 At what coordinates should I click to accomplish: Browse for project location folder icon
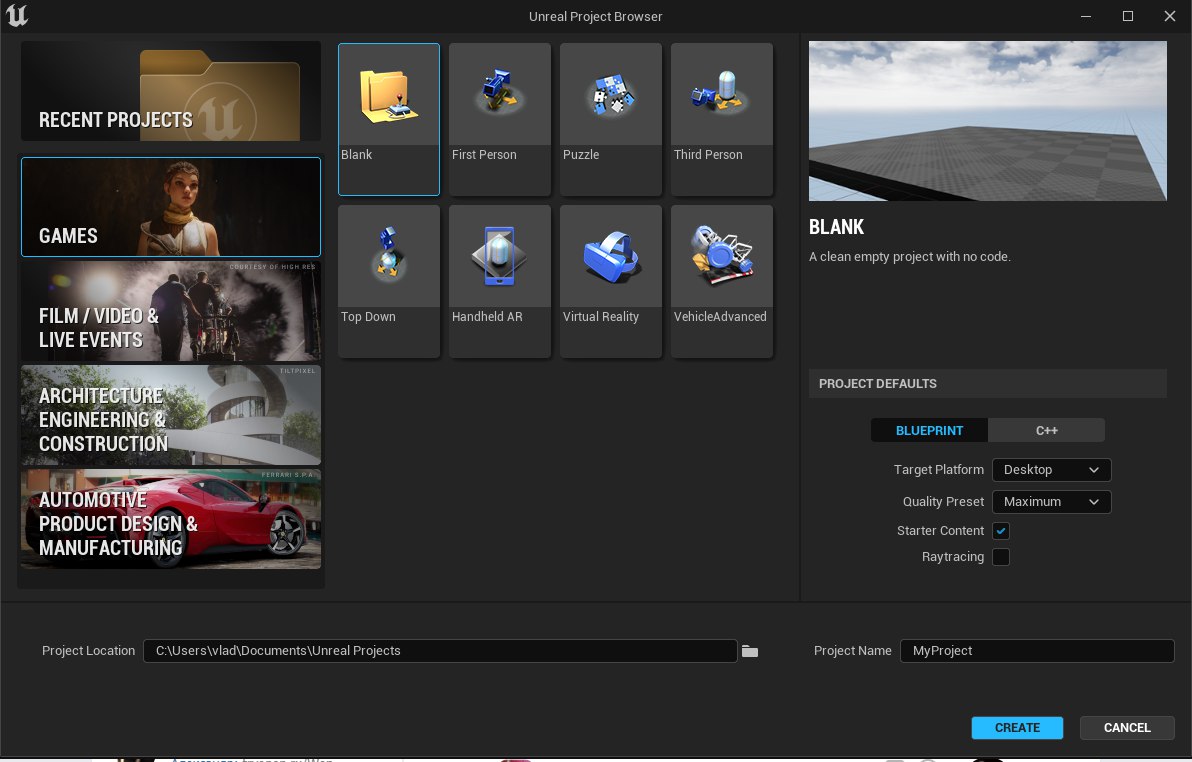[x=750, y=651]
